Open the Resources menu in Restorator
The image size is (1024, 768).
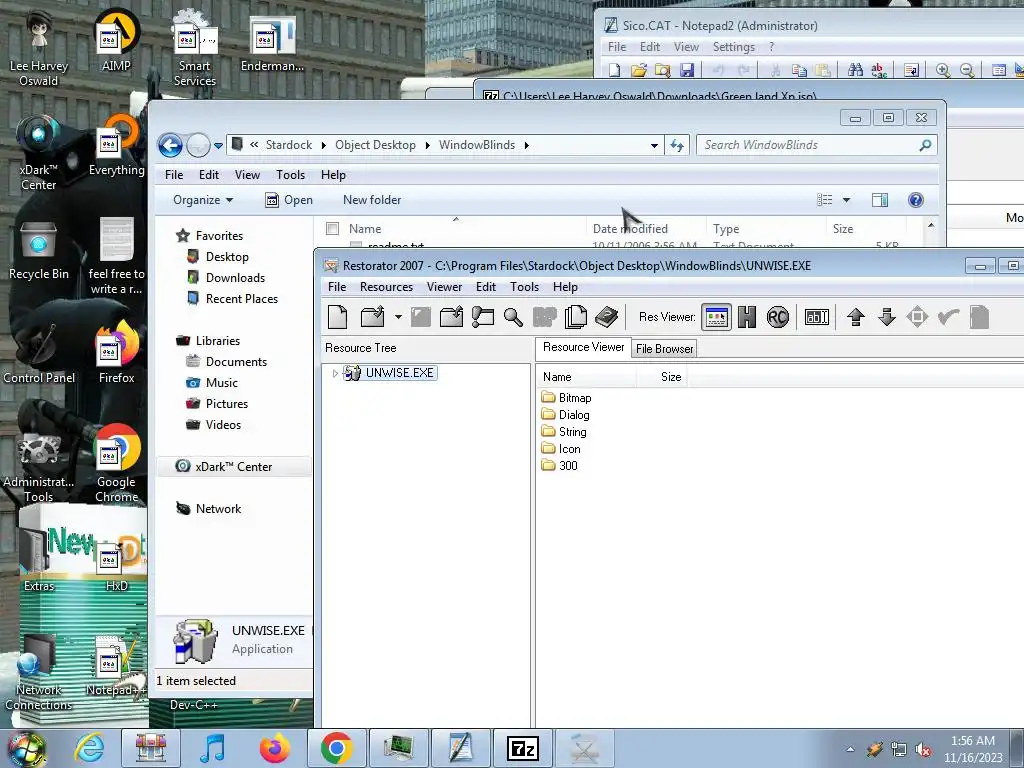click(386, 287)
